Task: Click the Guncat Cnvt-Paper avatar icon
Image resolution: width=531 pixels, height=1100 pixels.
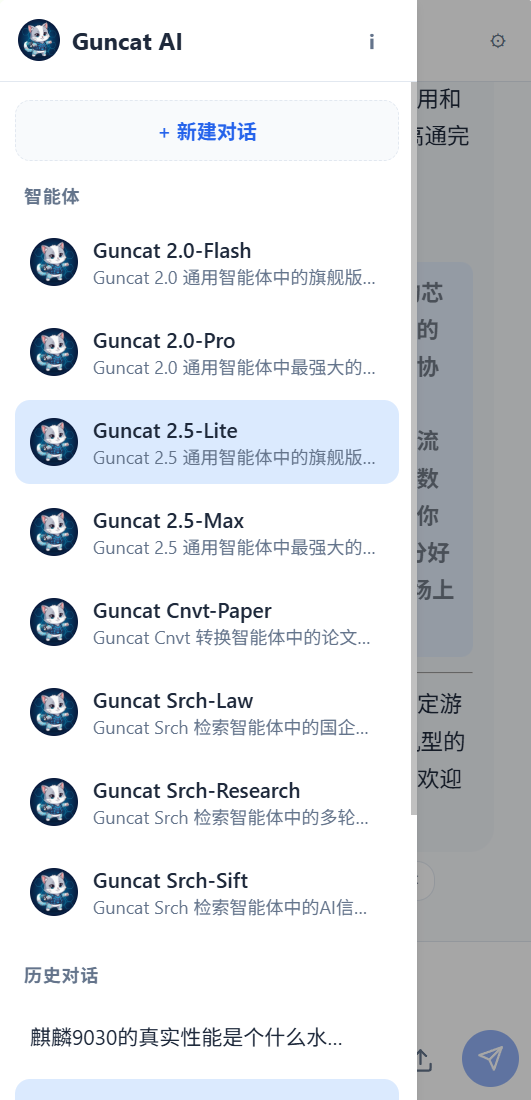Action: (54, 622)
